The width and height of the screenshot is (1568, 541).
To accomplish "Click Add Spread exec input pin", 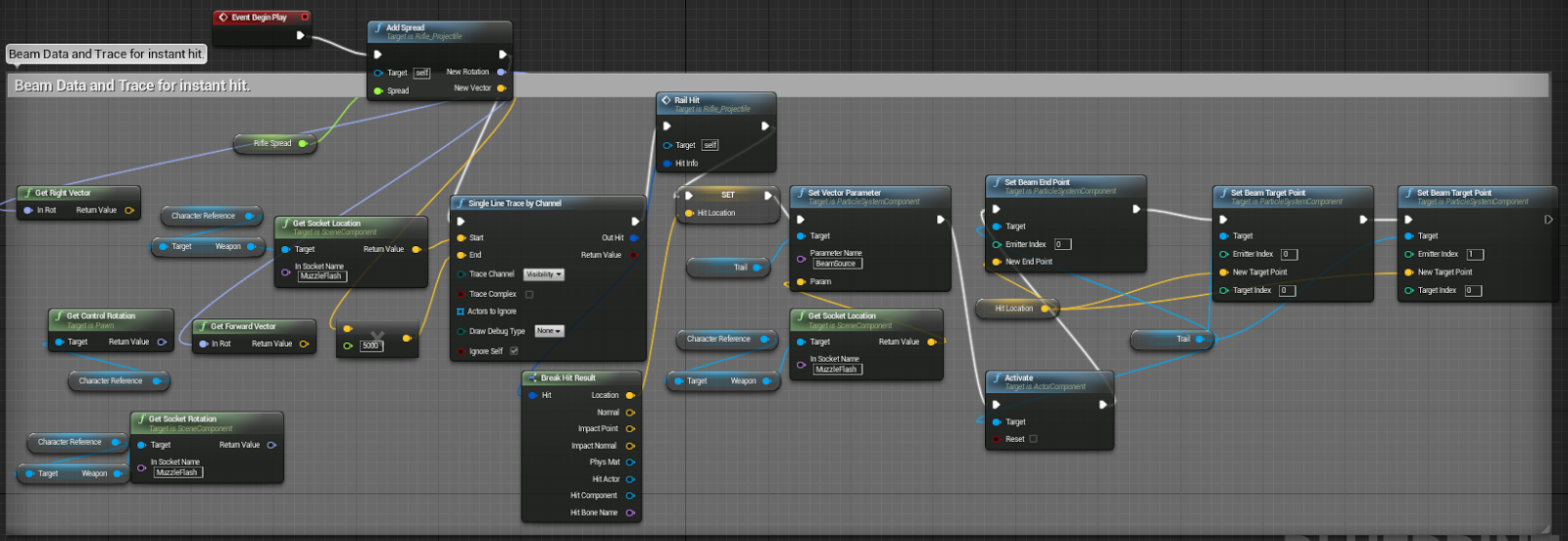I will click(377, 54).
